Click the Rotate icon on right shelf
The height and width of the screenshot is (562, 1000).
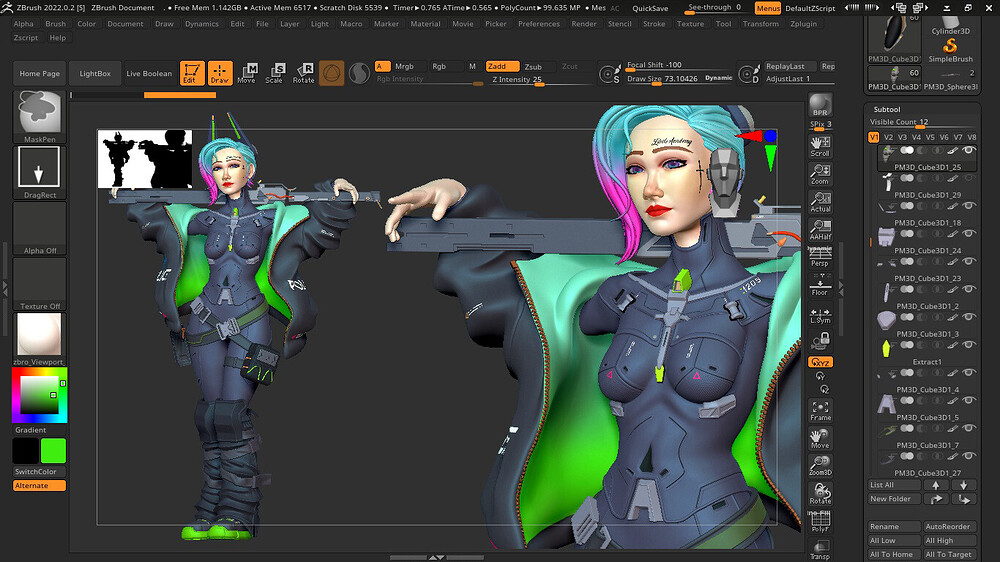tap(820, 494)
